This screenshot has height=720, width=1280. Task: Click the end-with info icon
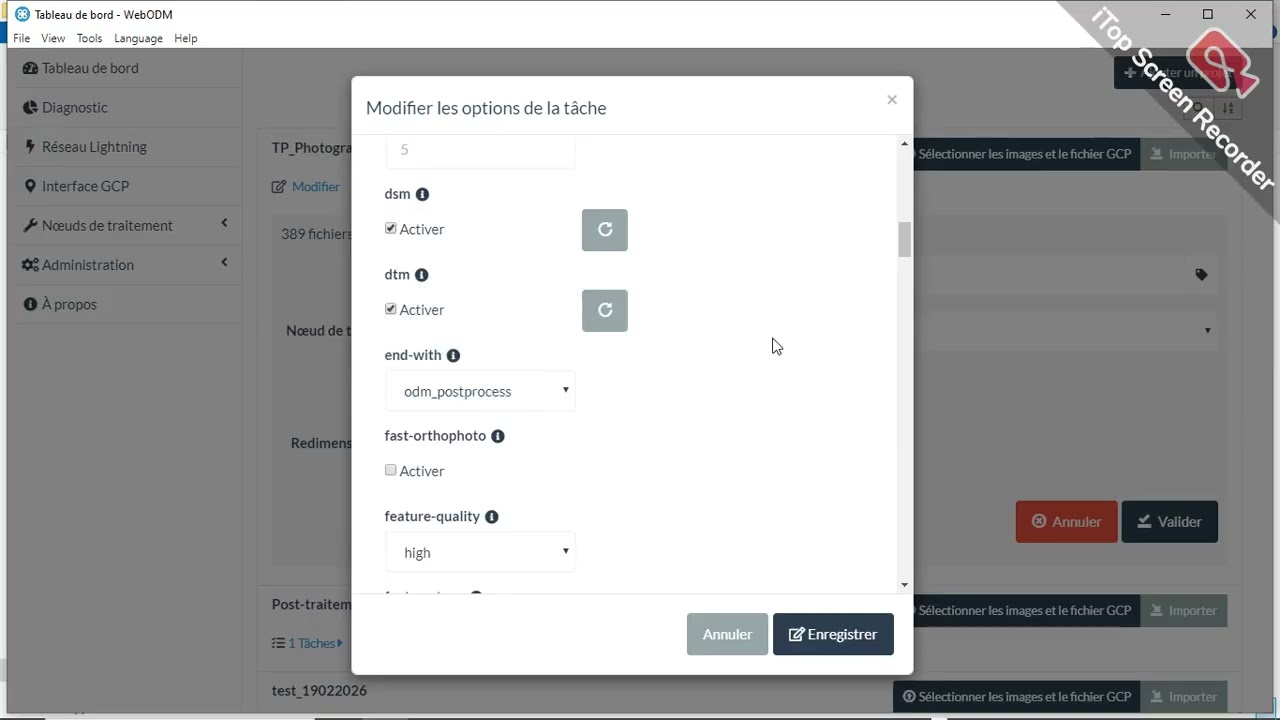[453, 355]
